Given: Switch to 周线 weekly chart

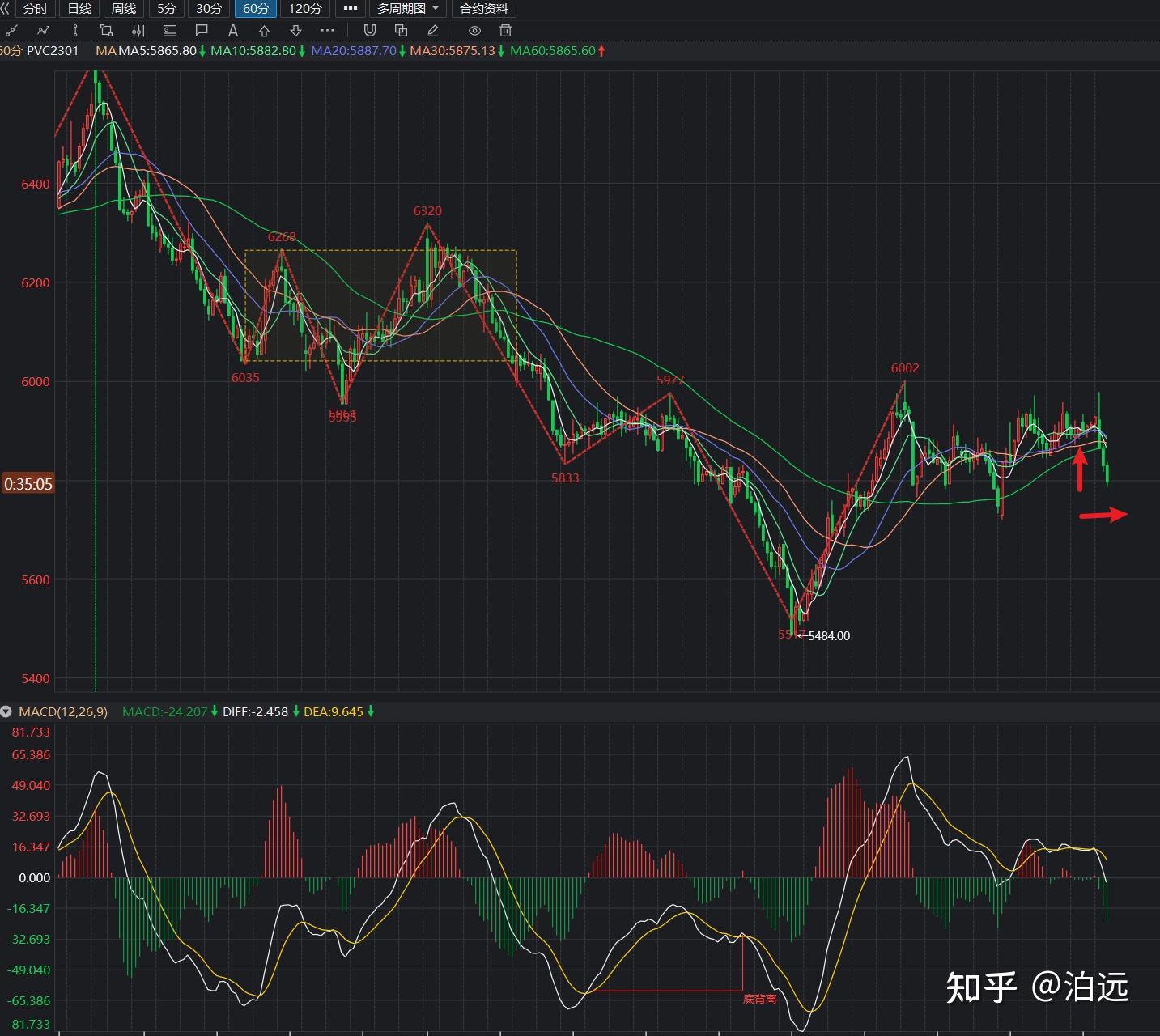Looking at the screenshot, I should pyautogui.click(x=123, y=9).
